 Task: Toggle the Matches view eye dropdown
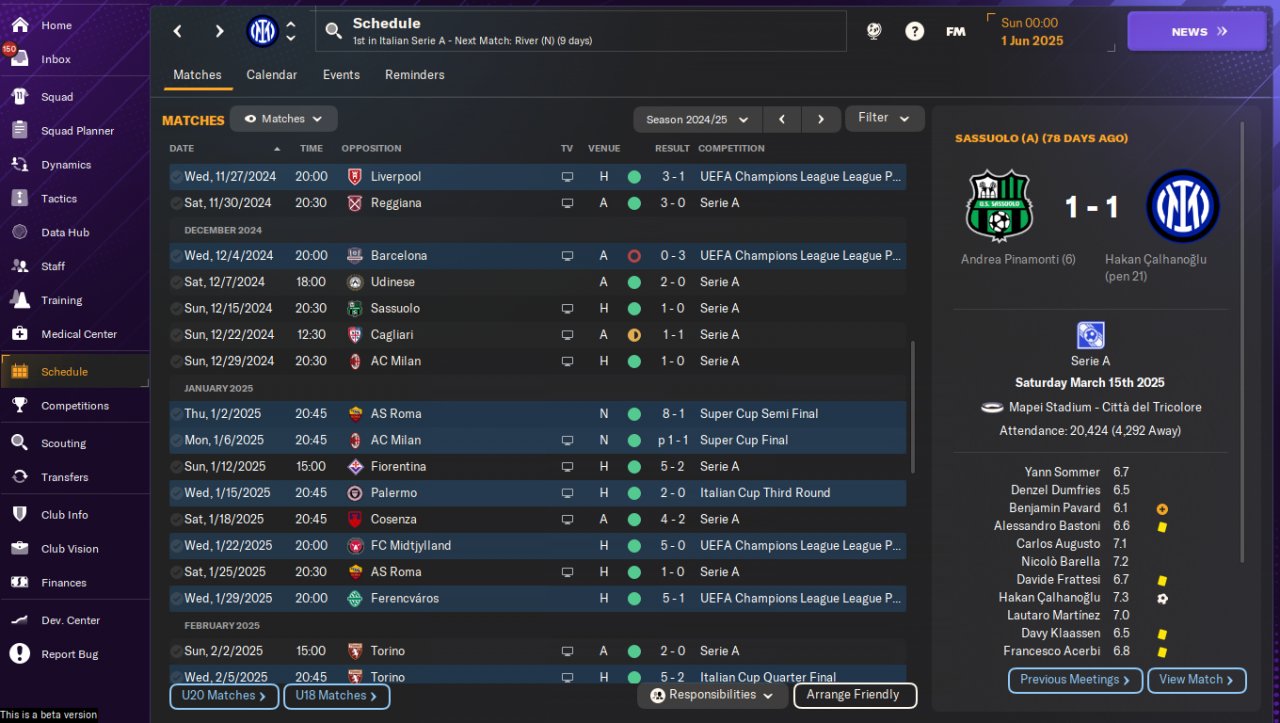pyautogui.click(x=284, y=119)
